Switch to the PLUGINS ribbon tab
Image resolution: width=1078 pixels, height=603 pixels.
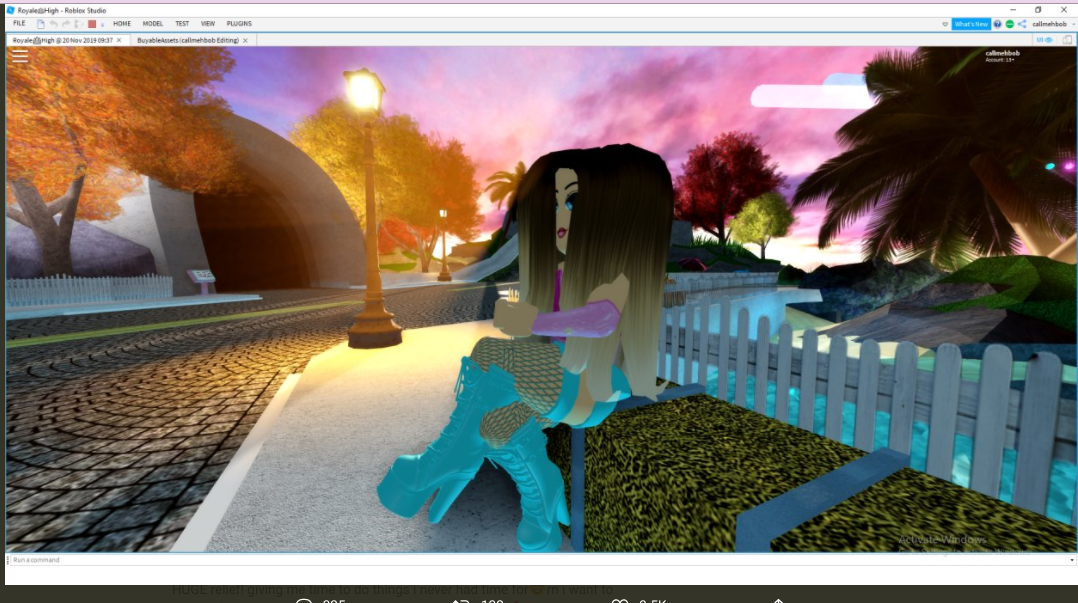click(239, 23)
